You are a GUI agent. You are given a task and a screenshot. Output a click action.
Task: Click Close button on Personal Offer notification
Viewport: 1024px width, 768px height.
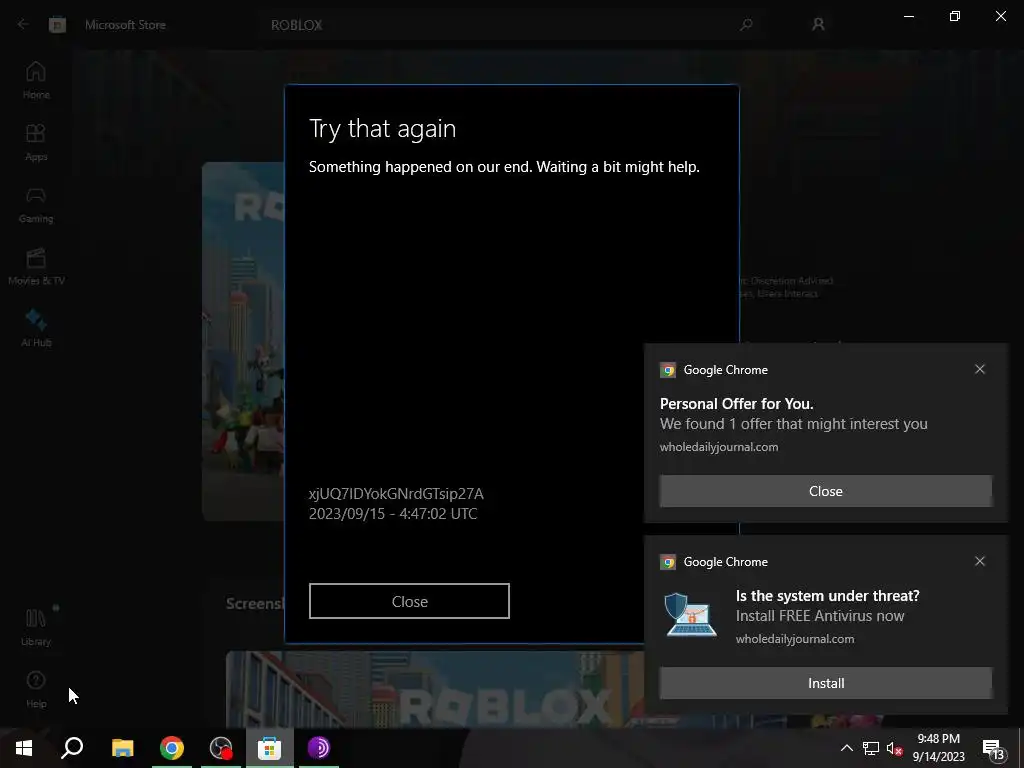coord(825,491)
